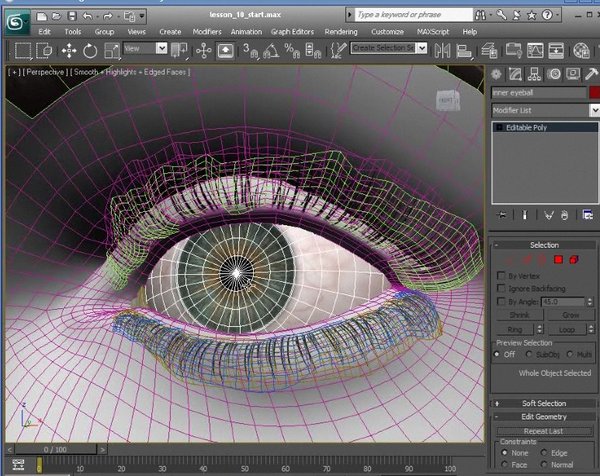Select Polygon sub-object level icon
Image resolution: width=600 pixels, height=476 pixels.
click(x=558, y=260)
